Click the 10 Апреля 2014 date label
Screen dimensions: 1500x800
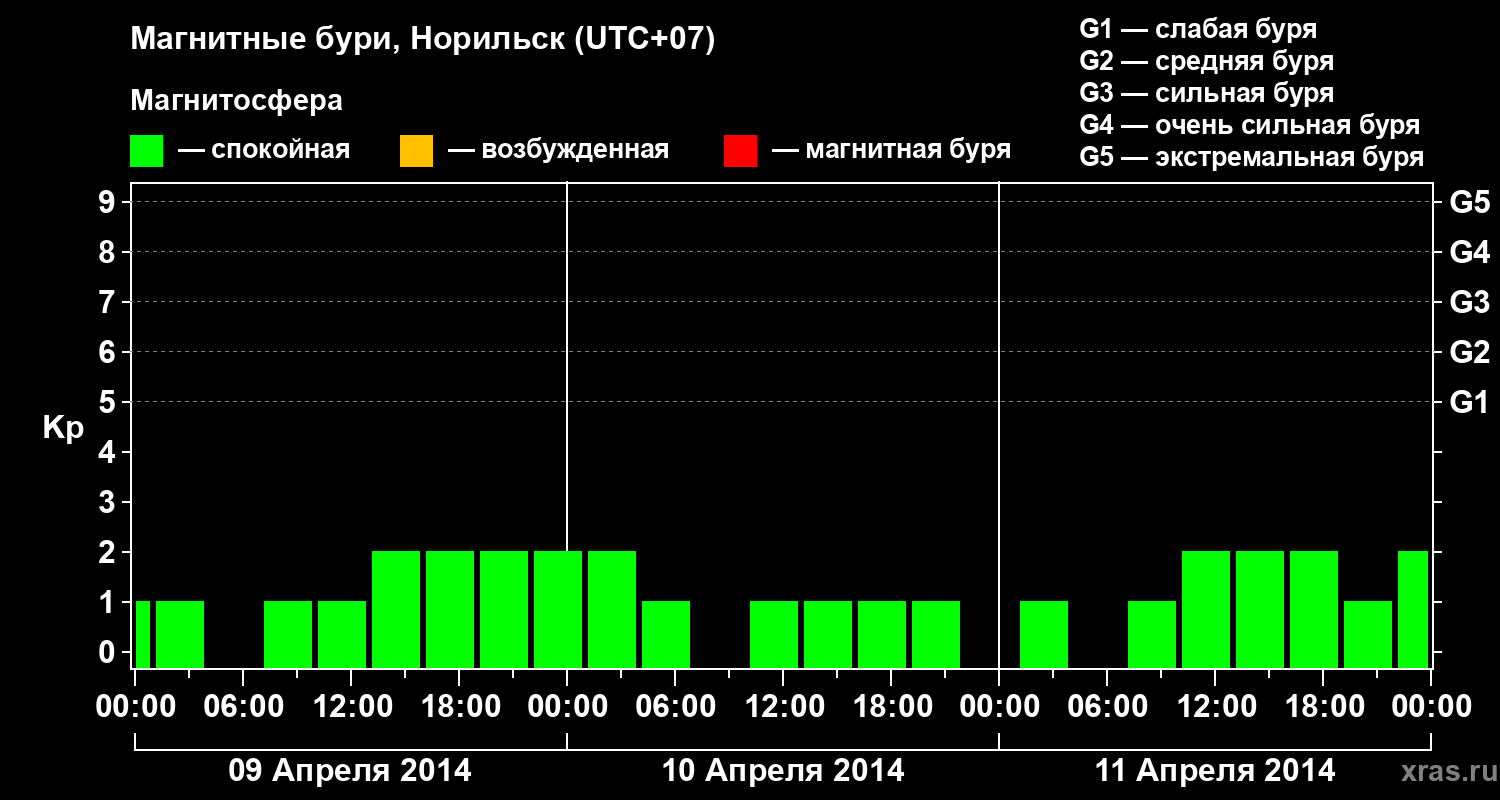[x=783, y=771]
